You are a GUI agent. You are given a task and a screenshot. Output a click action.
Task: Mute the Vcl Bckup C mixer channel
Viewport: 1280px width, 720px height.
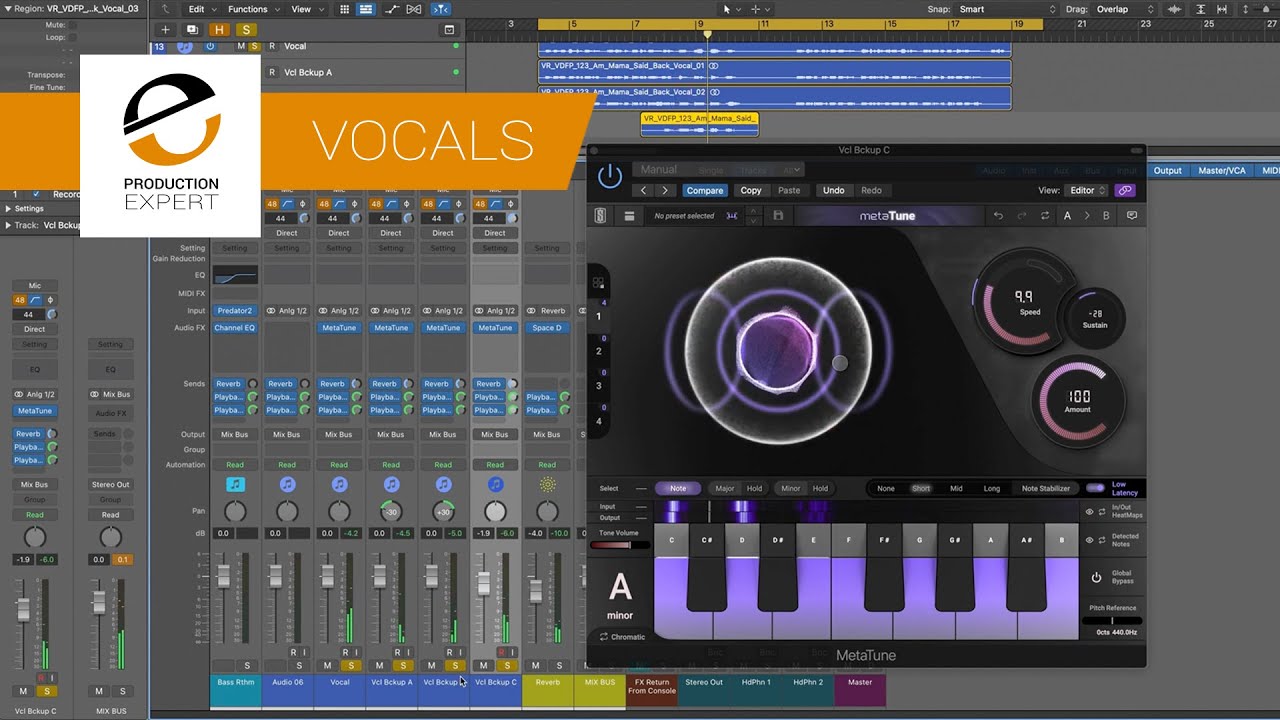click(484, 665)
